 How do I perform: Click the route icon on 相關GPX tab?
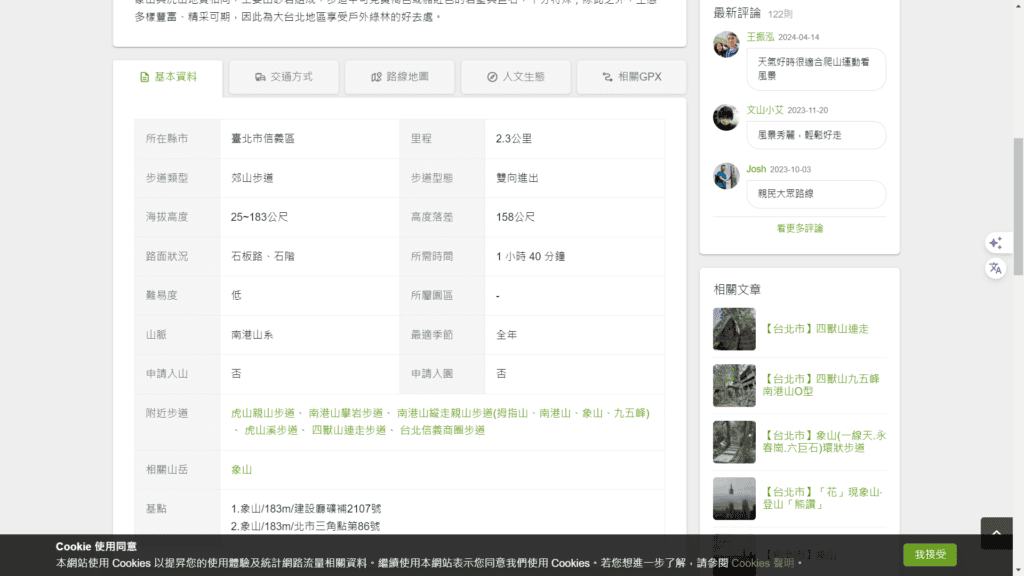click(607, 77)
